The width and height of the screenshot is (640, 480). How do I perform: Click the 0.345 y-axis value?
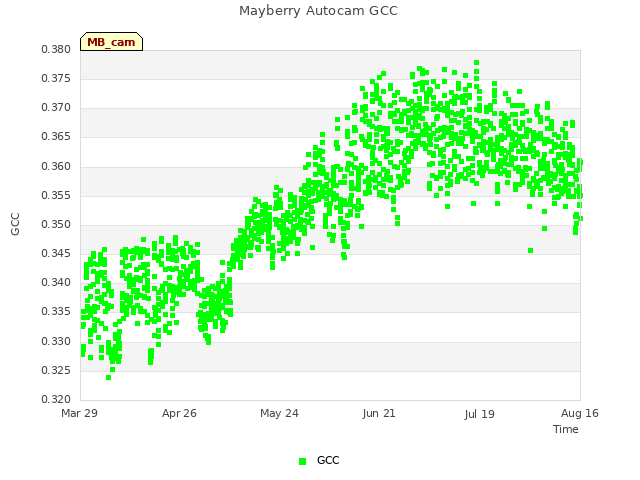(x=56, y=253)
